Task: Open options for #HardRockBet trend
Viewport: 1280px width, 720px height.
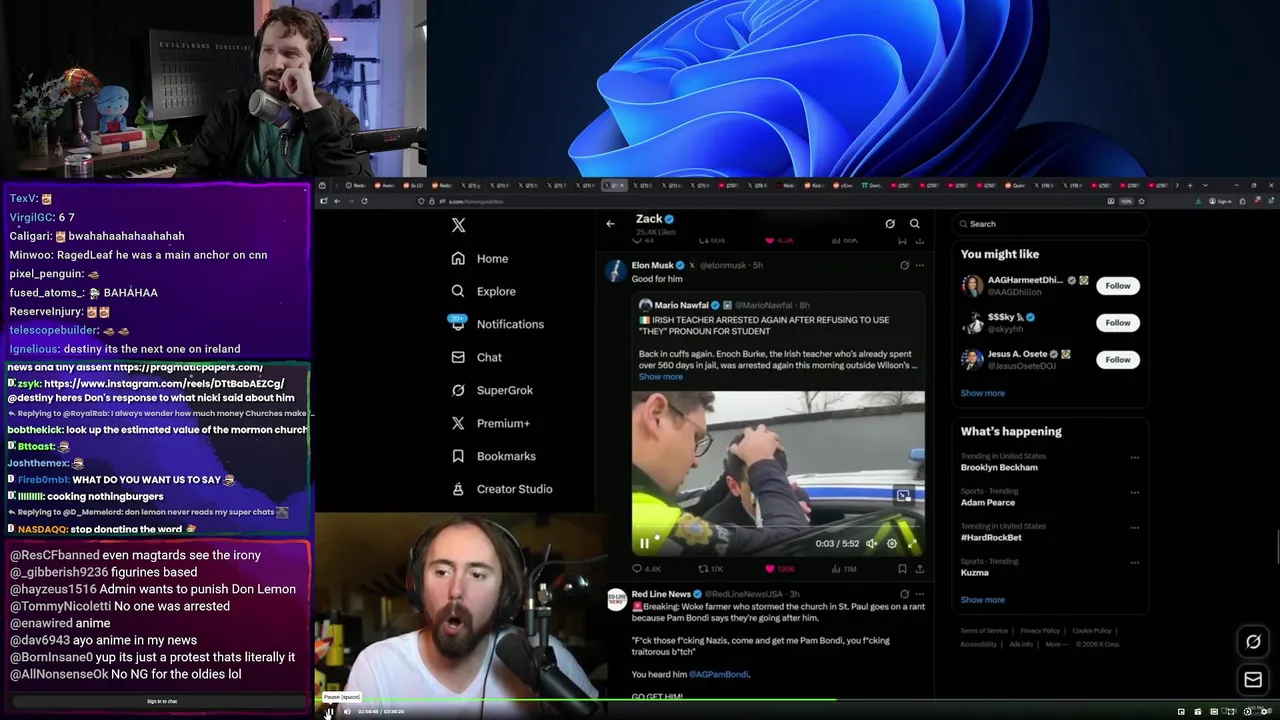Action: click(1134, 528)
